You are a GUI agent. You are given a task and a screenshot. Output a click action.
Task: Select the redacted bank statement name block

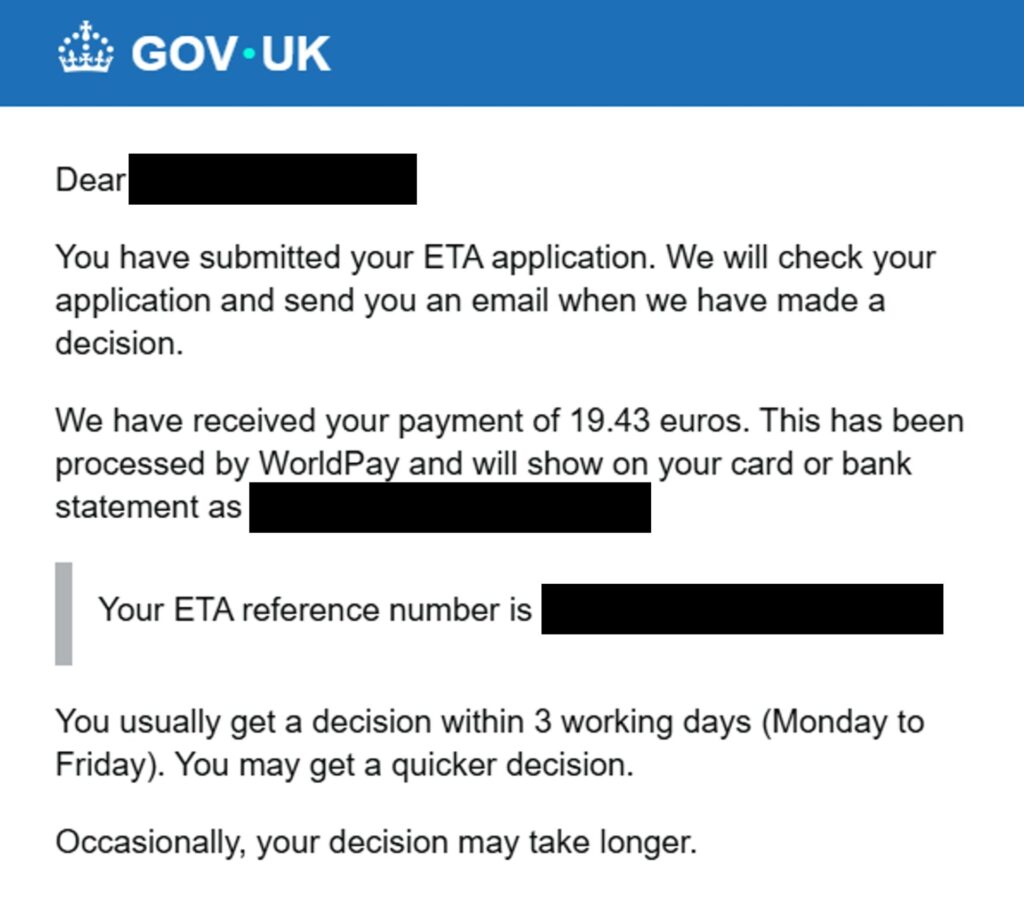click(x=450, y=507)
